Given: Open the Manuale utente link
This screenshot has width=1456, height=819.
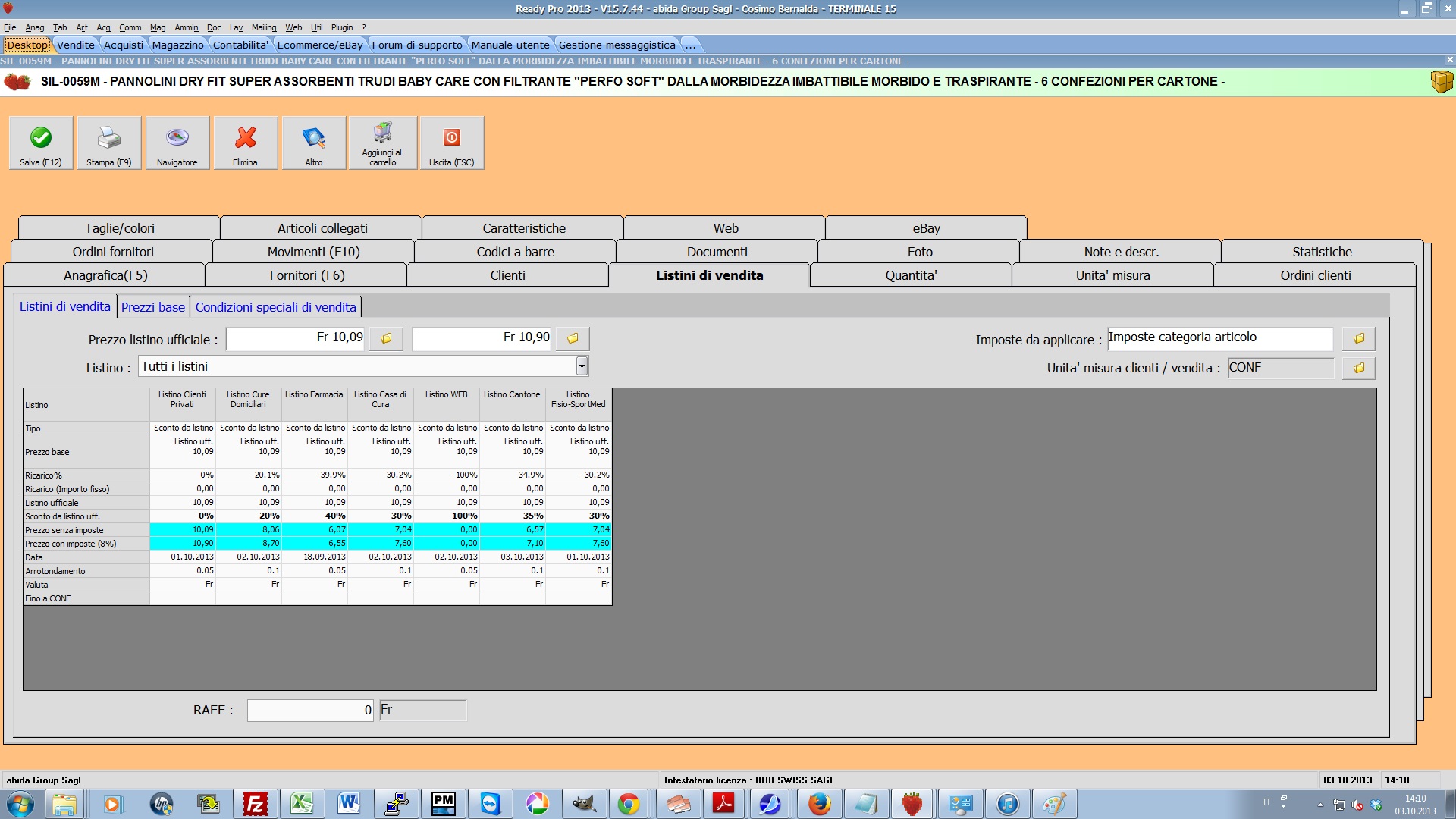Looking at the screenshot, I should click(x=510, y=45).
